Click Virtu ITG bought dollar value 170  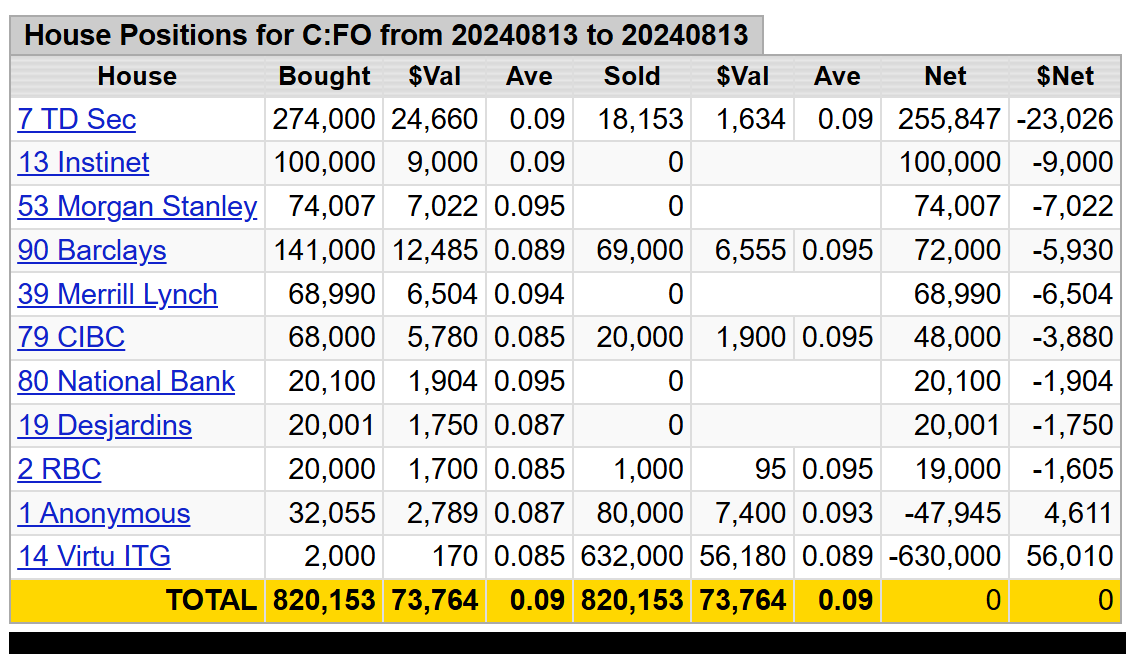click(455, 556)
